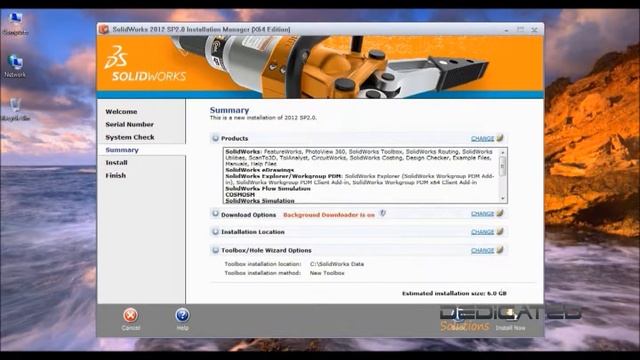Viewport: 640px width, 360px height.
Task: Expand the Installation Location section
Action: [x=215, y=231]
